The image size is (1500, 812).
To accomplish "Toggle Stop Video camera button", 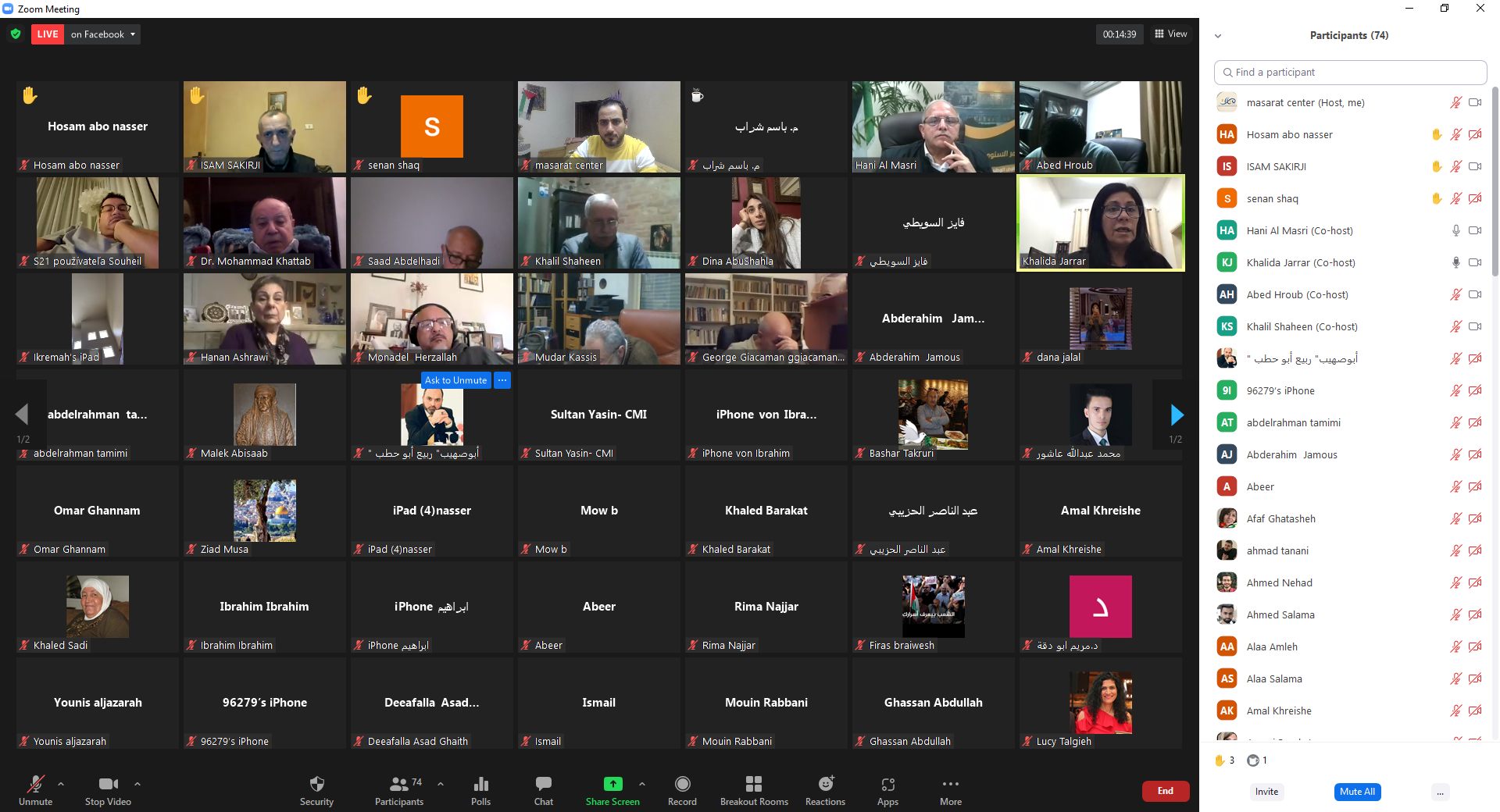I will (x=108, y=784).
